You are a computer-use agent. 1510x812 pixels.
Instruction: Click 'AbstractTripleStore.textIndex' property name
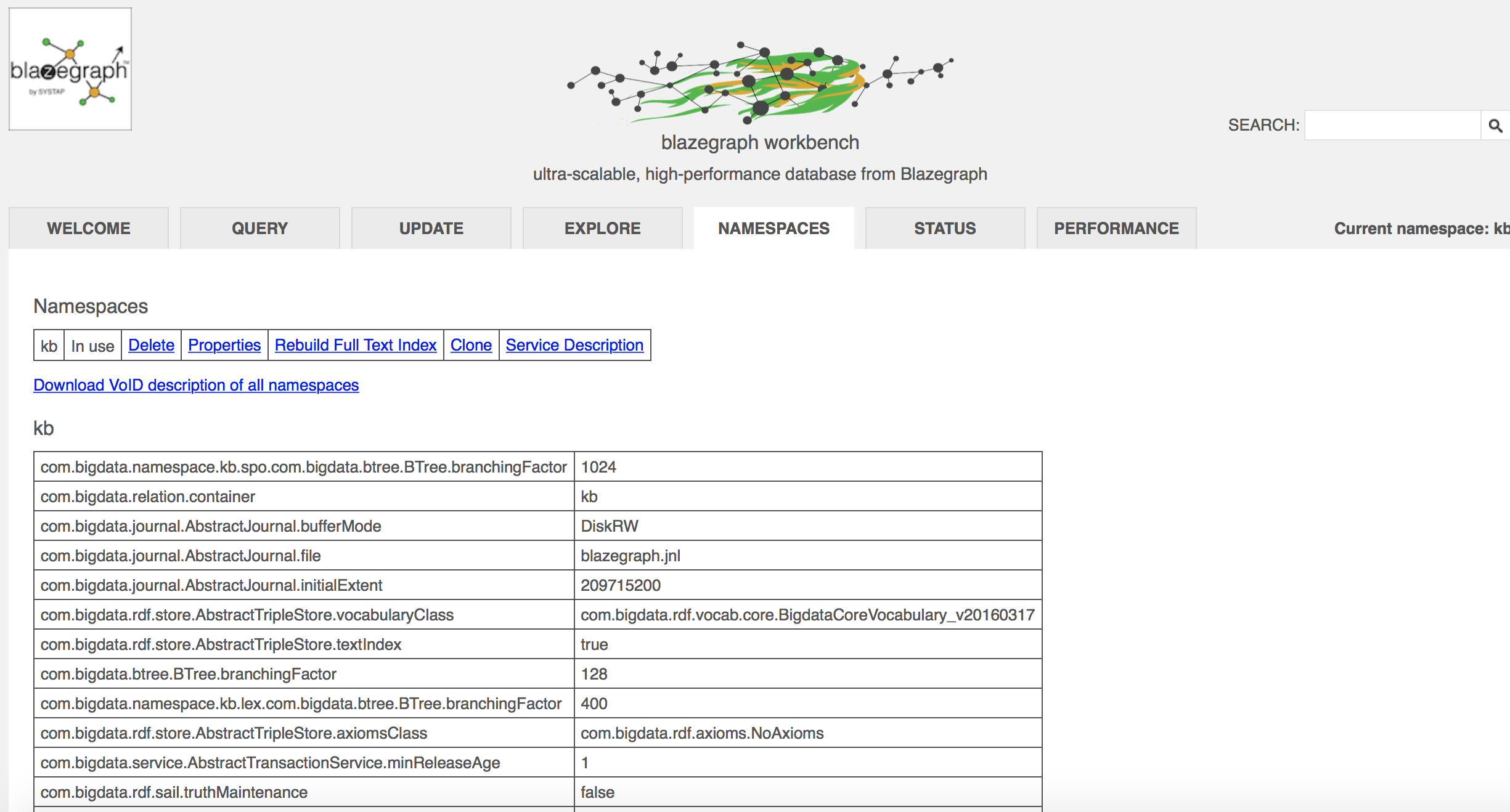[x=304, y=644]
